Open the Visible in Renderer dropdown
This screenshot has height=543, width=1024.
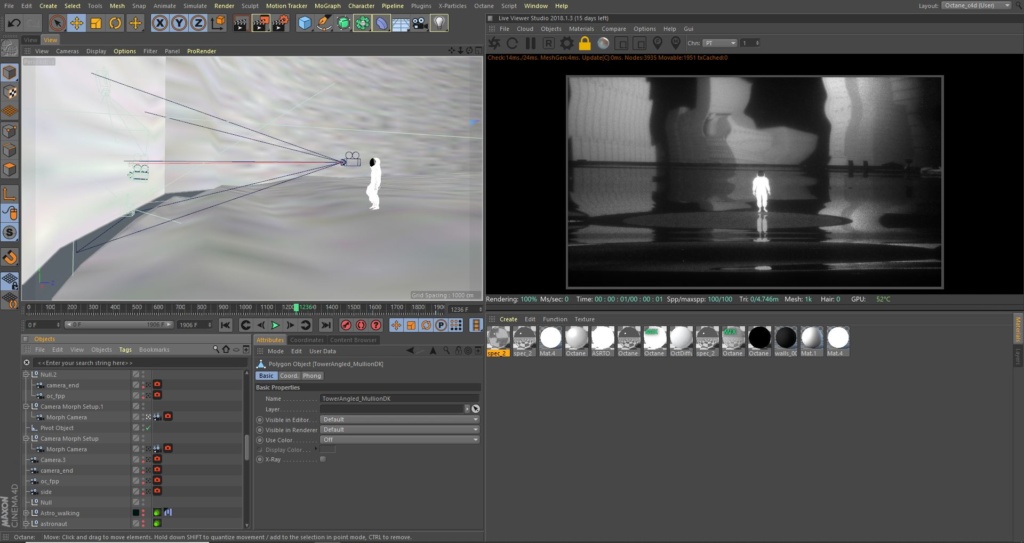[399, 430]
